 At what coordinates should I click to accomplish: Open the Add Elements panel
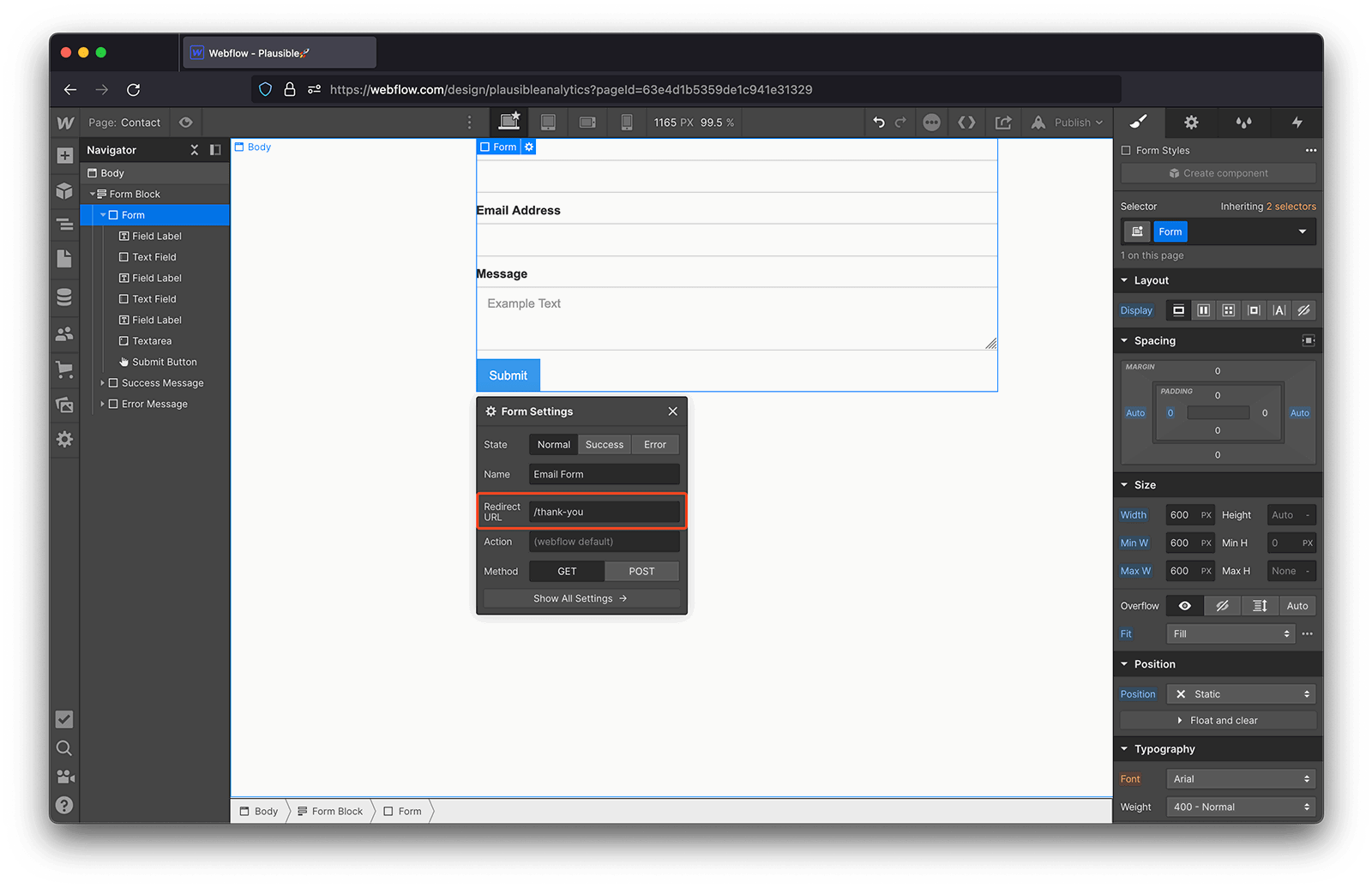tap(64, 156)
